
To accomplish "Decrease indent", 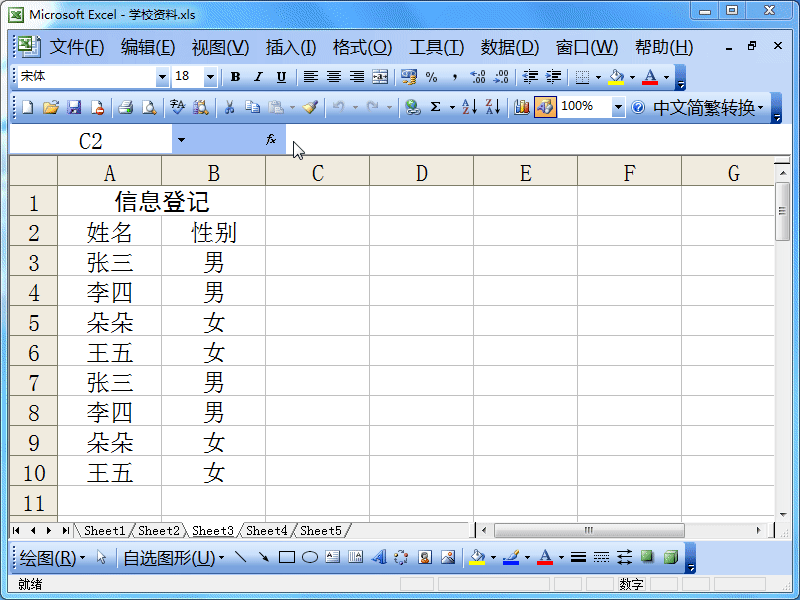I will (530, 77).
